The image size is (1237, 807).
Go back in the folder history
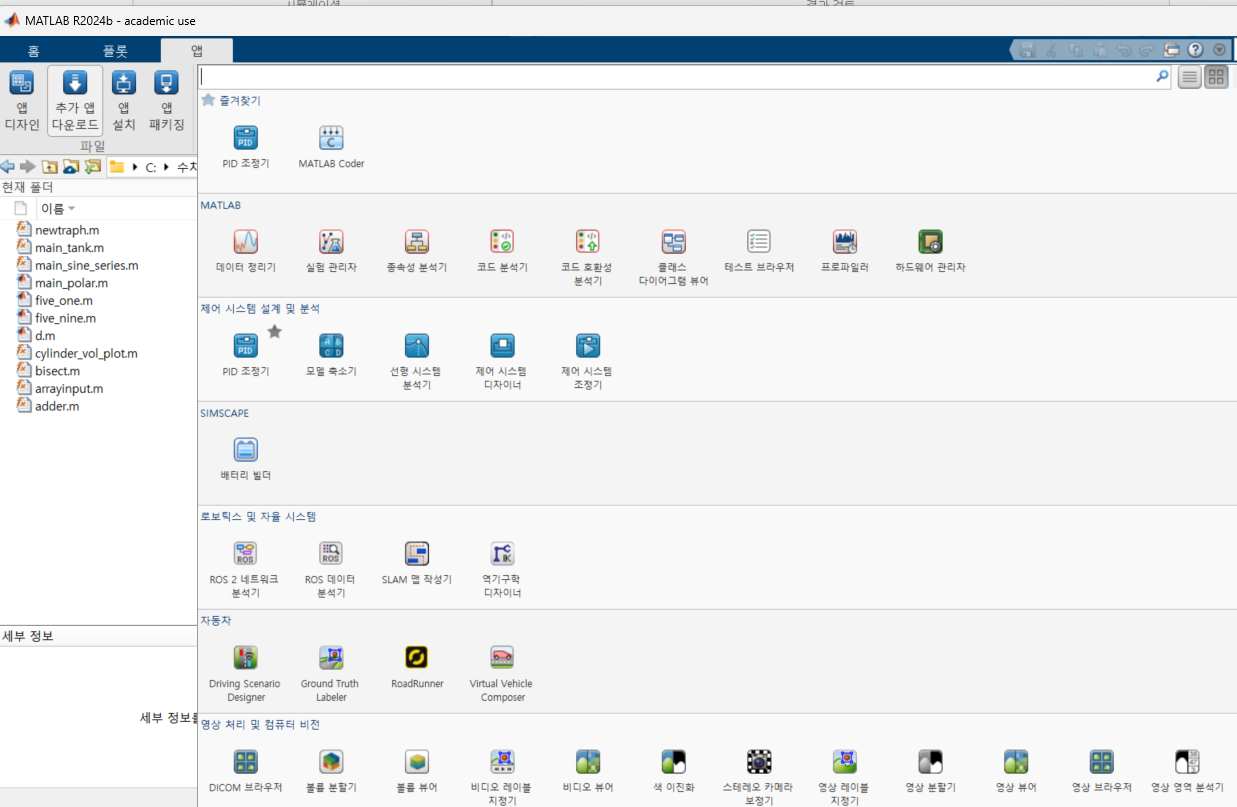click(7, 167)
